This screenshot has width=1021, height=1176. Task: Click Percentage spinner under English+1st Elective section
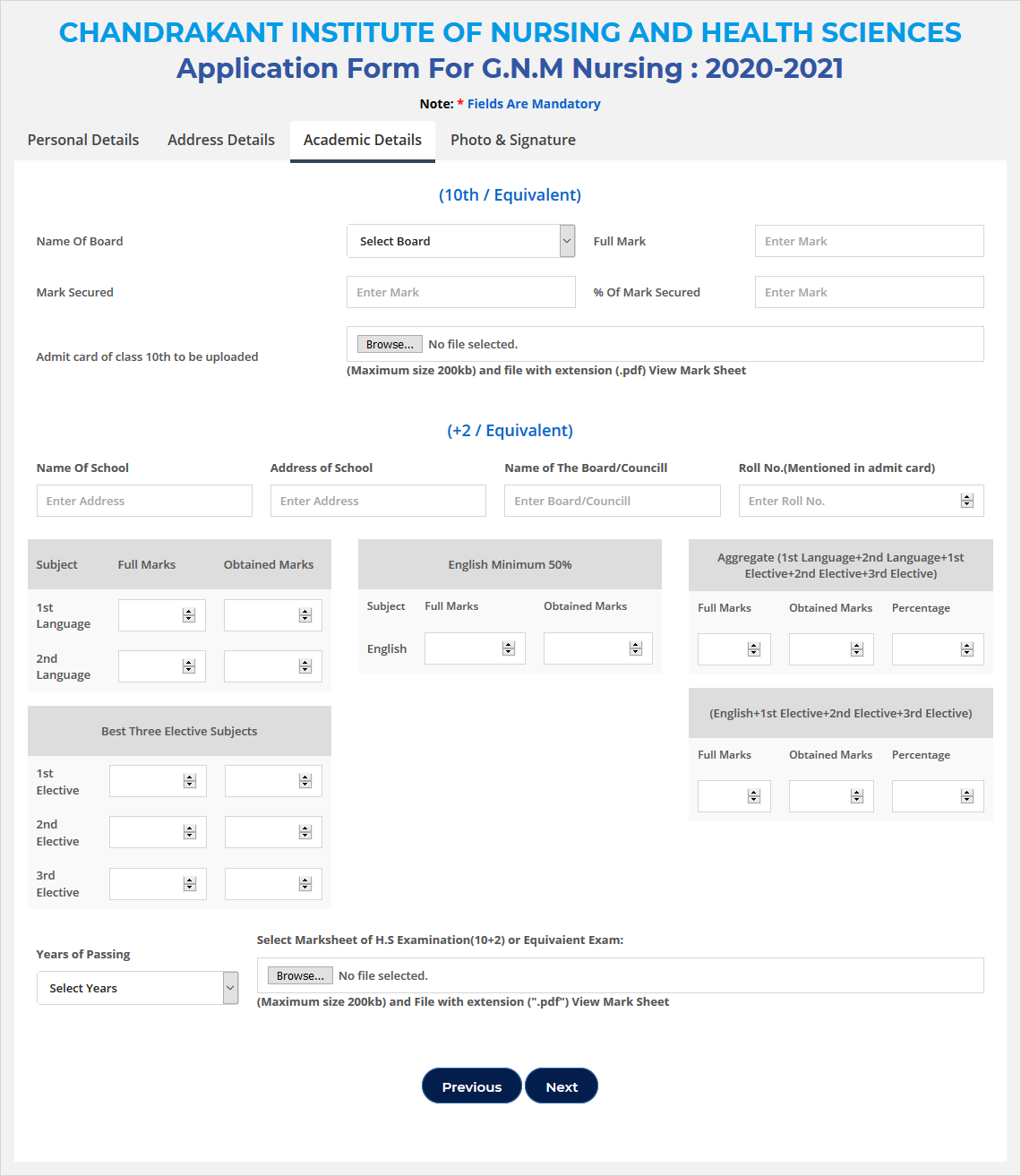point(967,796)
